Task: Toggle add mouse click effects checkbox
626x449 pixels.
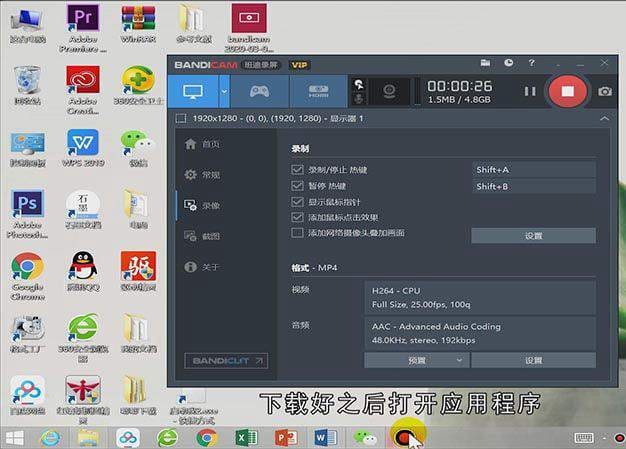Action: click(297, 217)
